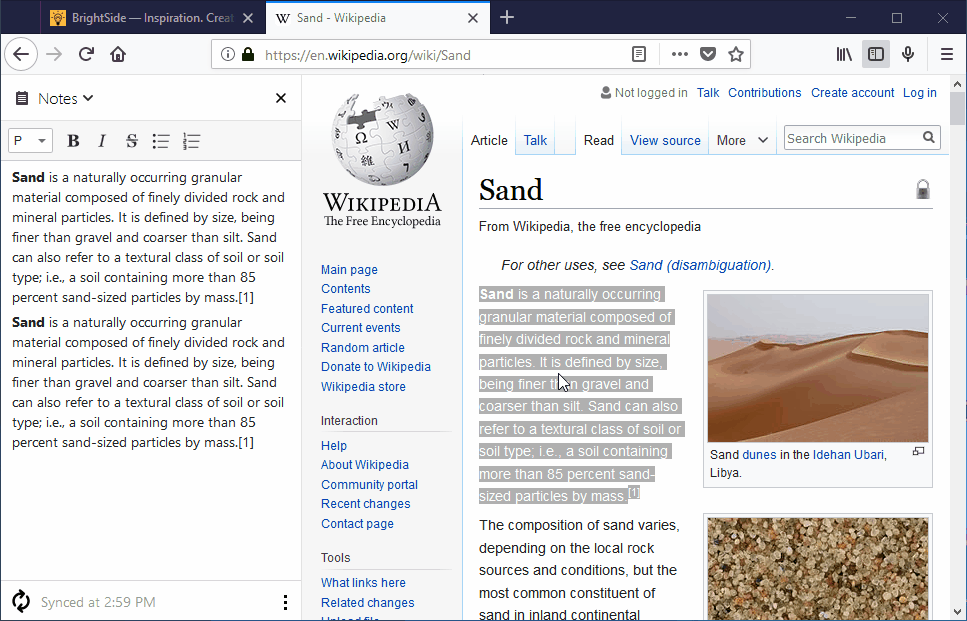Viewport: 967px width, 621px height.
Task: Insert a bulleted list in Notes
Action: coord(161,141)
